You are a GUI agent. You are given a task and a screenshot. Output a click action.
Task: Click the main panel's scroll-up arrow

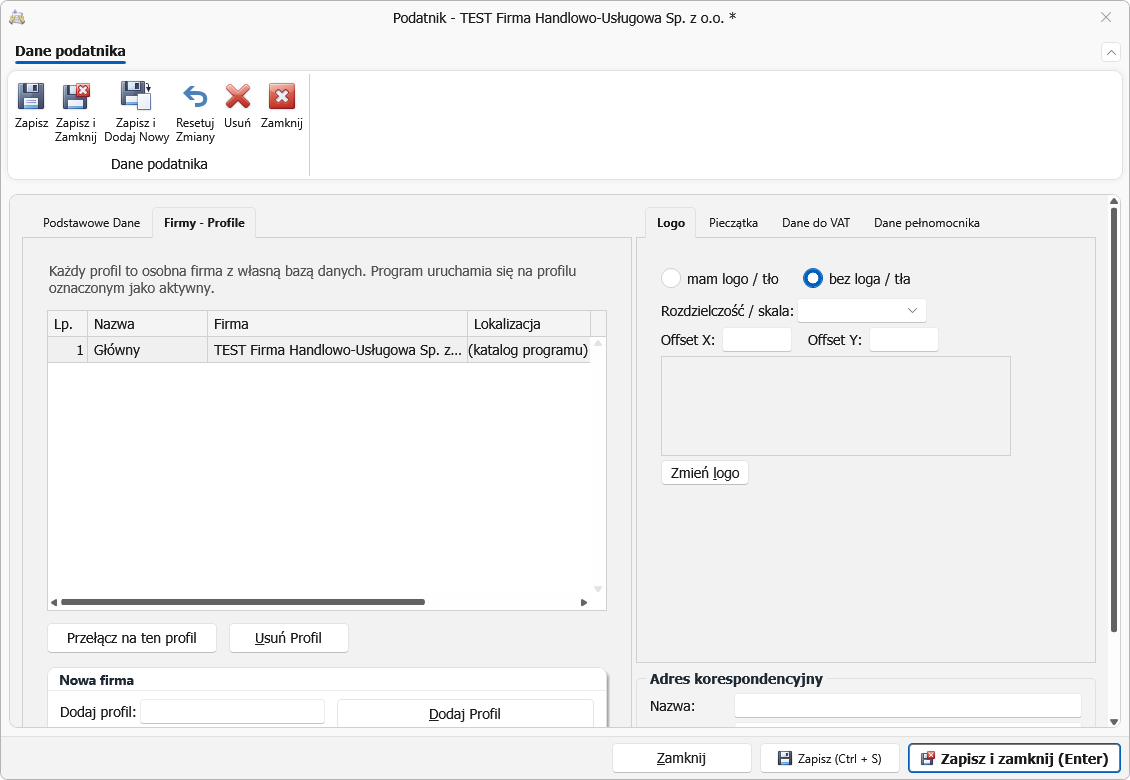pos(1113,201)
